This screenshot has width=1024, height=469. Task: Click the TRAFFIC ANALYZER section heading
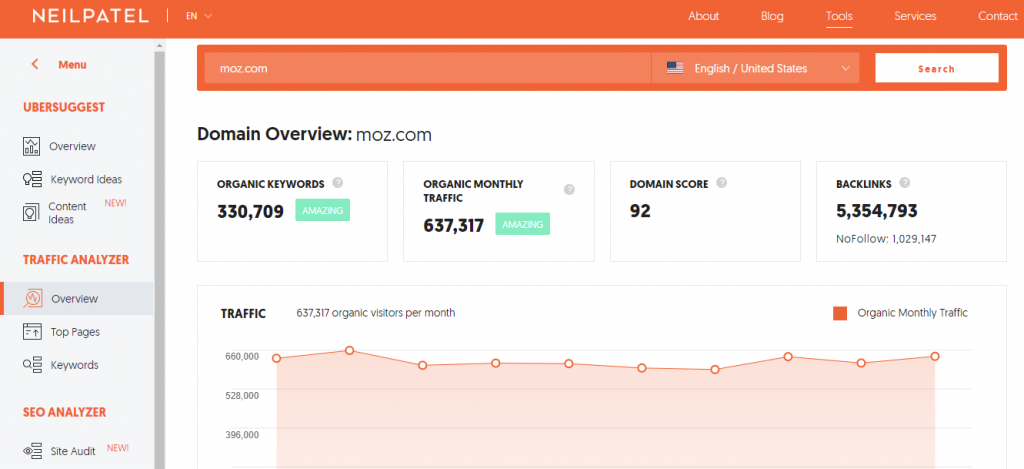[x=76, y=259]
